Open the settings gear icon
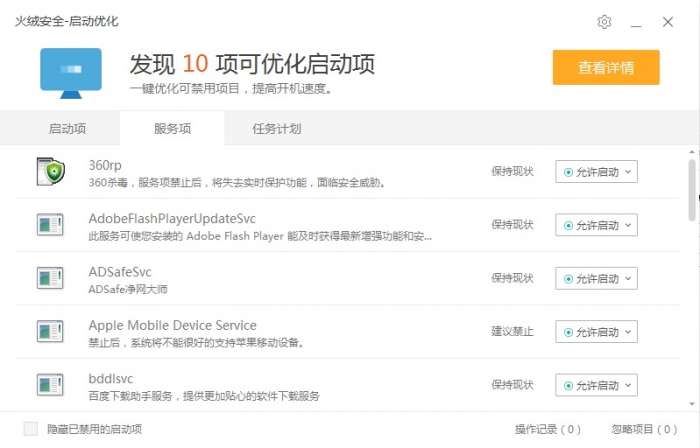Image resolution: width=700 pixels, height=448 pixels. click(604, 22)
